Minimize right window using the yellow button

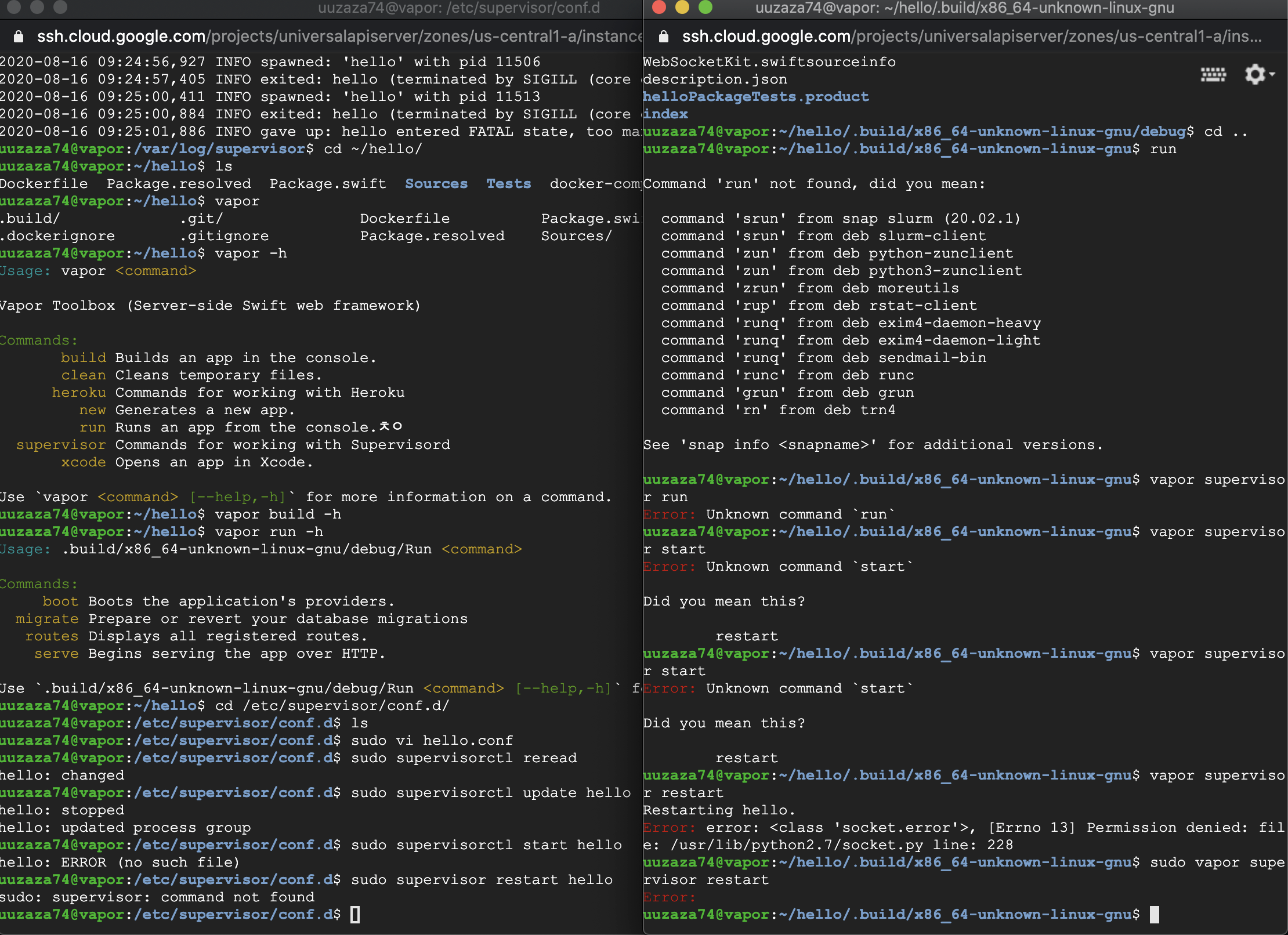pyautogui.click(x=682, y=7)
